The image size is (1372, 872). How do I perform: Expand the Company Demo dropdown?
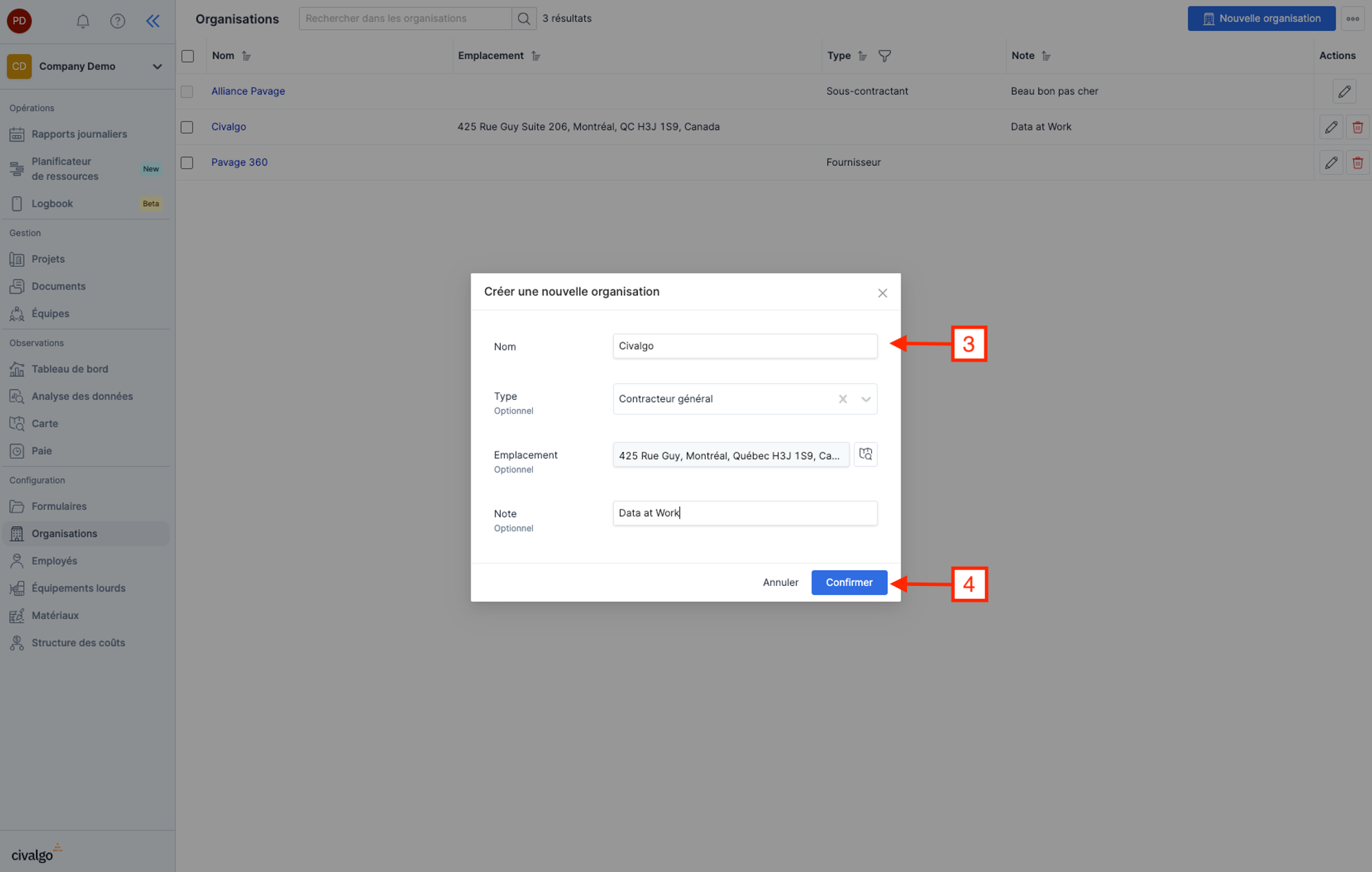click(x=157, y=67)
